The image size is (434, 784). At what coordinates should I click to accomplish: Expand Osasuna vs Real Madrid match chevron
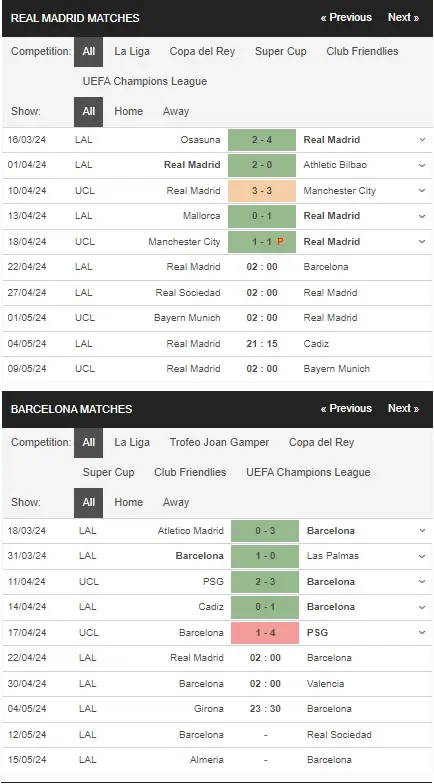pos(422,140)
